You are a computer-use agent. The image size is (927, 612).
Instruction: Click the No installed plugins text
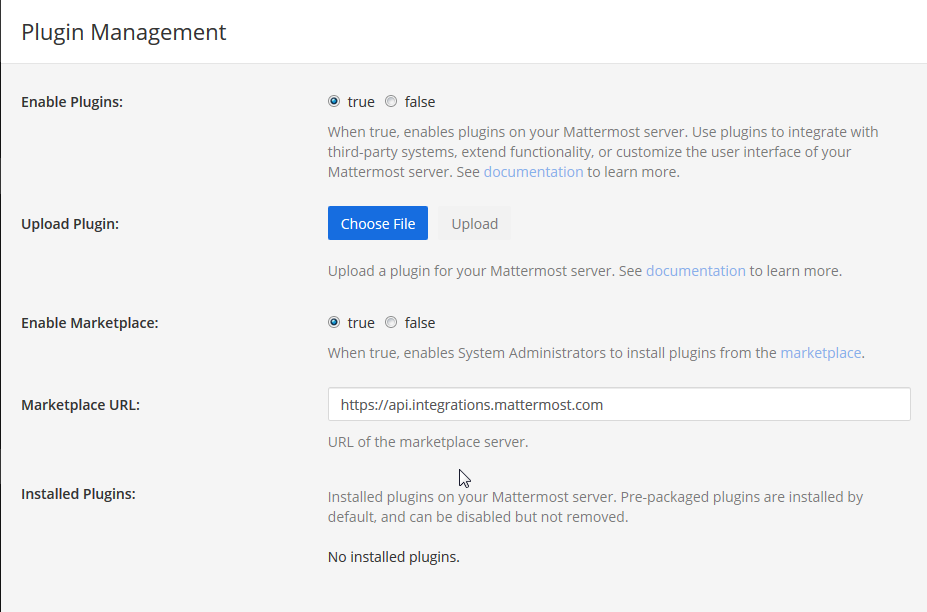click(x=394, y=557)
